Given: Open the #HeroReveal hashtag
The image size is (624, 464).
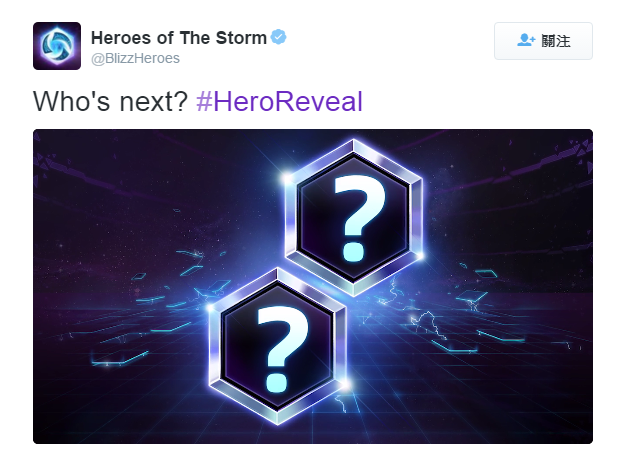Looking at the screenshot, I should point(279,101).
